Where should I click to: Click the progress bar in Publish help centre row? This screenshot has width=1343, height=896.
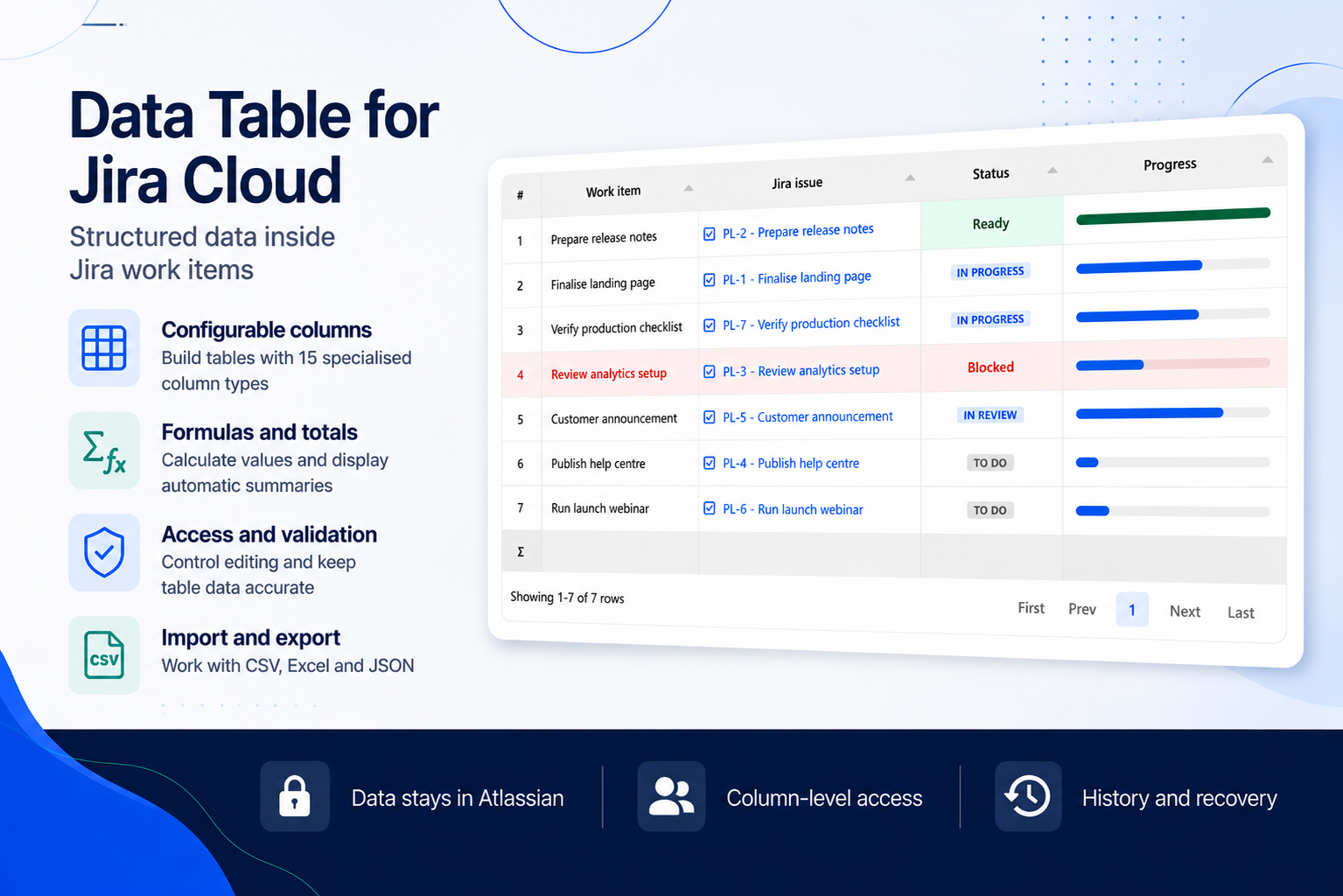[1173, 462]
